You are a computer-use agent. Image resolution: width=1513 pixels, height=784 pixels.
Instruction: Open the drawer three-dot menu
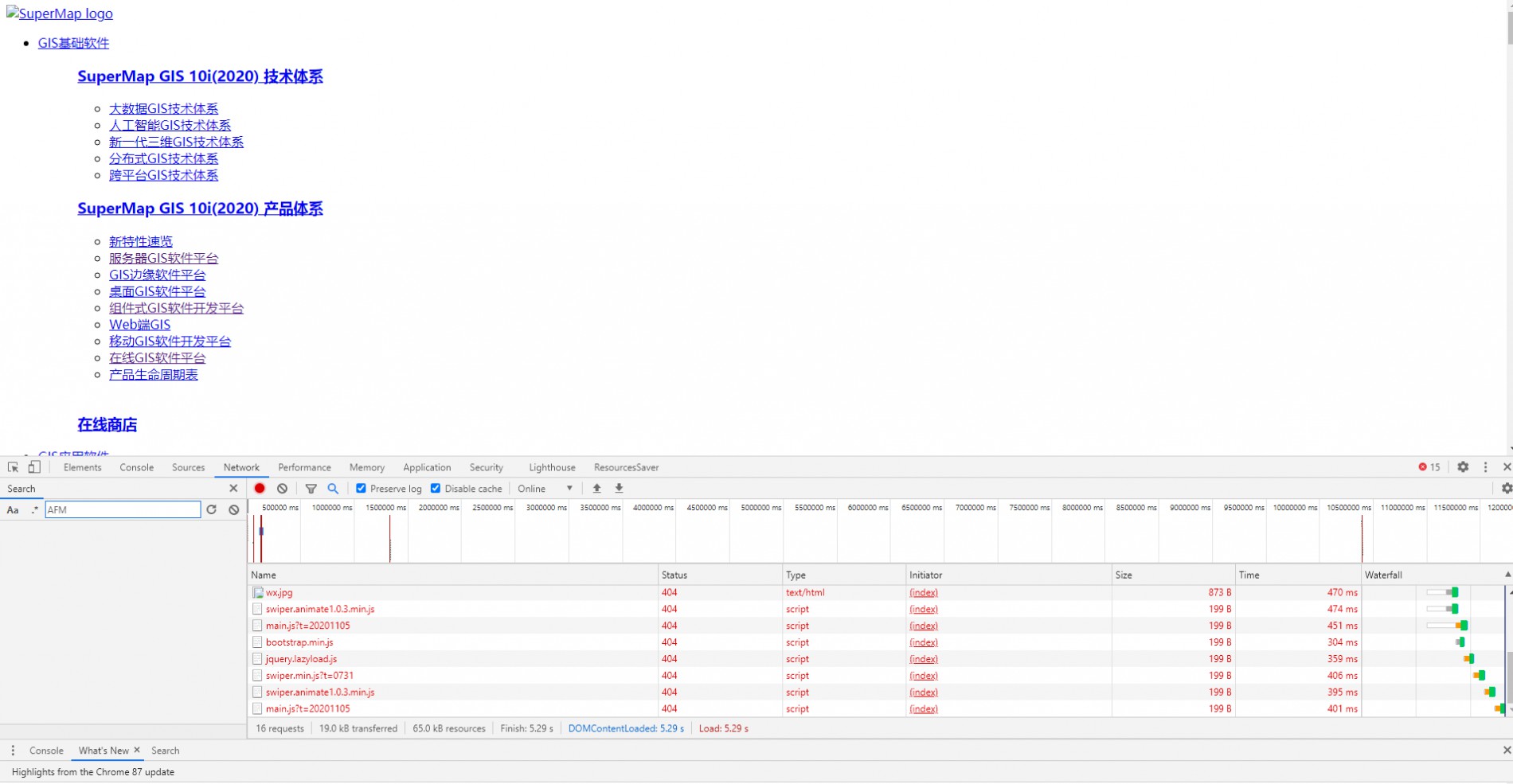pos(13,750)
